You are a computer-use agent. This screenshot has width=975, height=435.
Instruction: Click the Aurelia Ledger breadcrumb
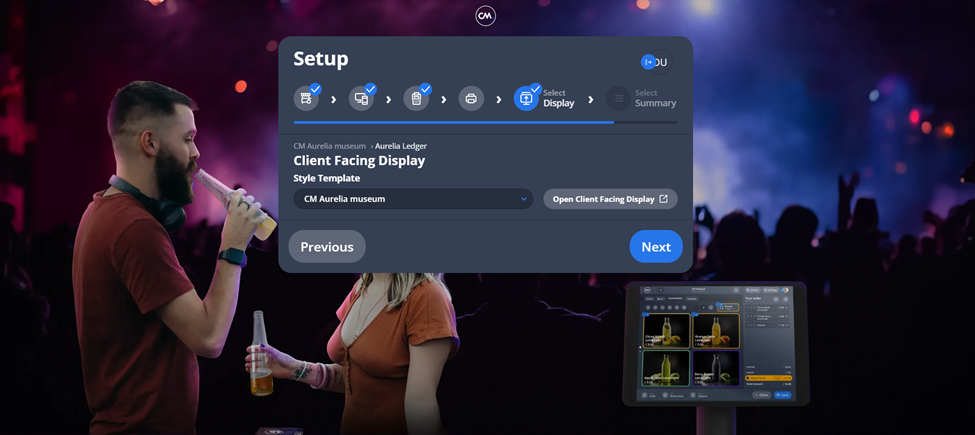click(401, 146)
